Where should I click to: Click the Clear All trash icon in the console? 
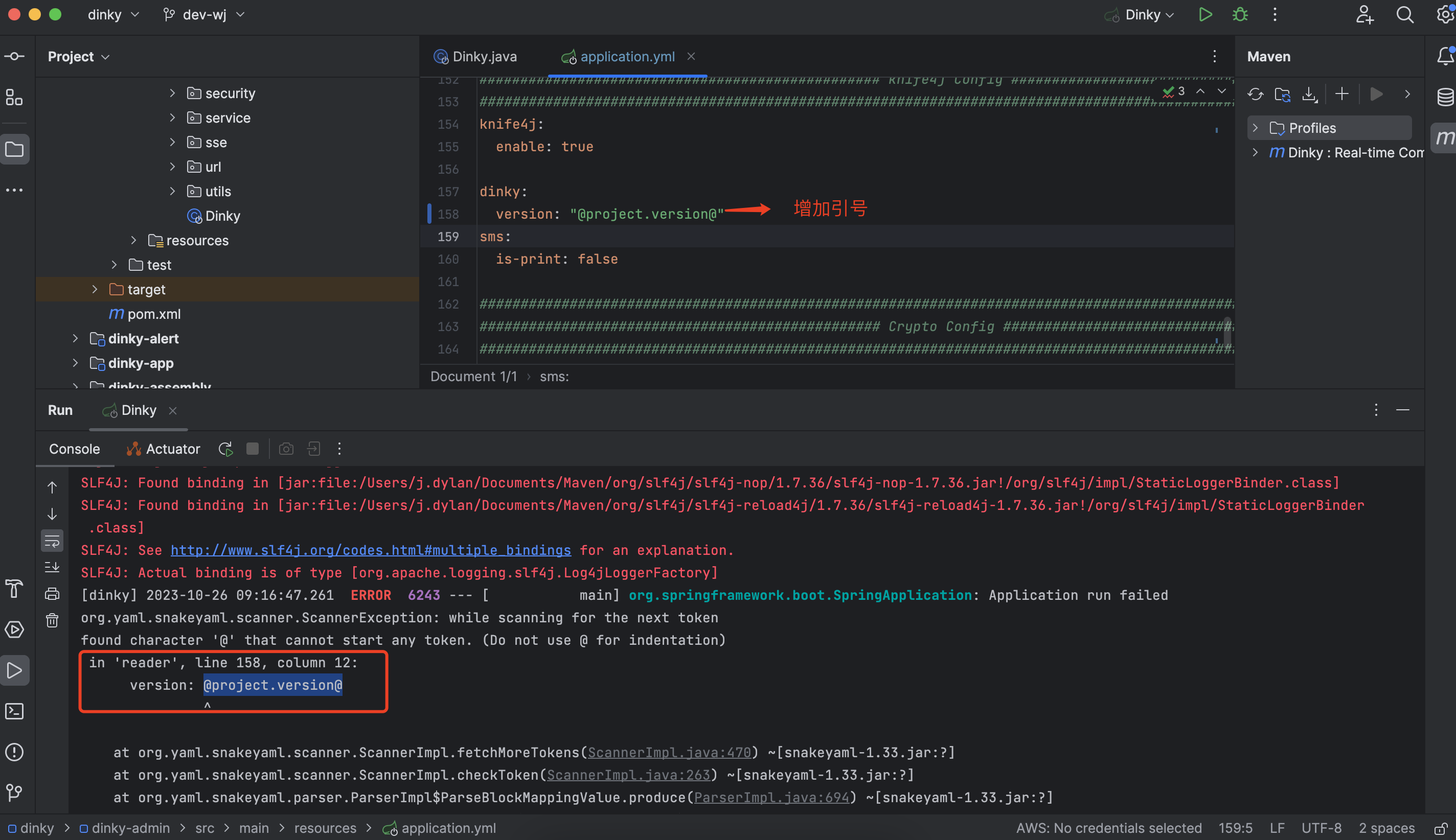(52, 620)
